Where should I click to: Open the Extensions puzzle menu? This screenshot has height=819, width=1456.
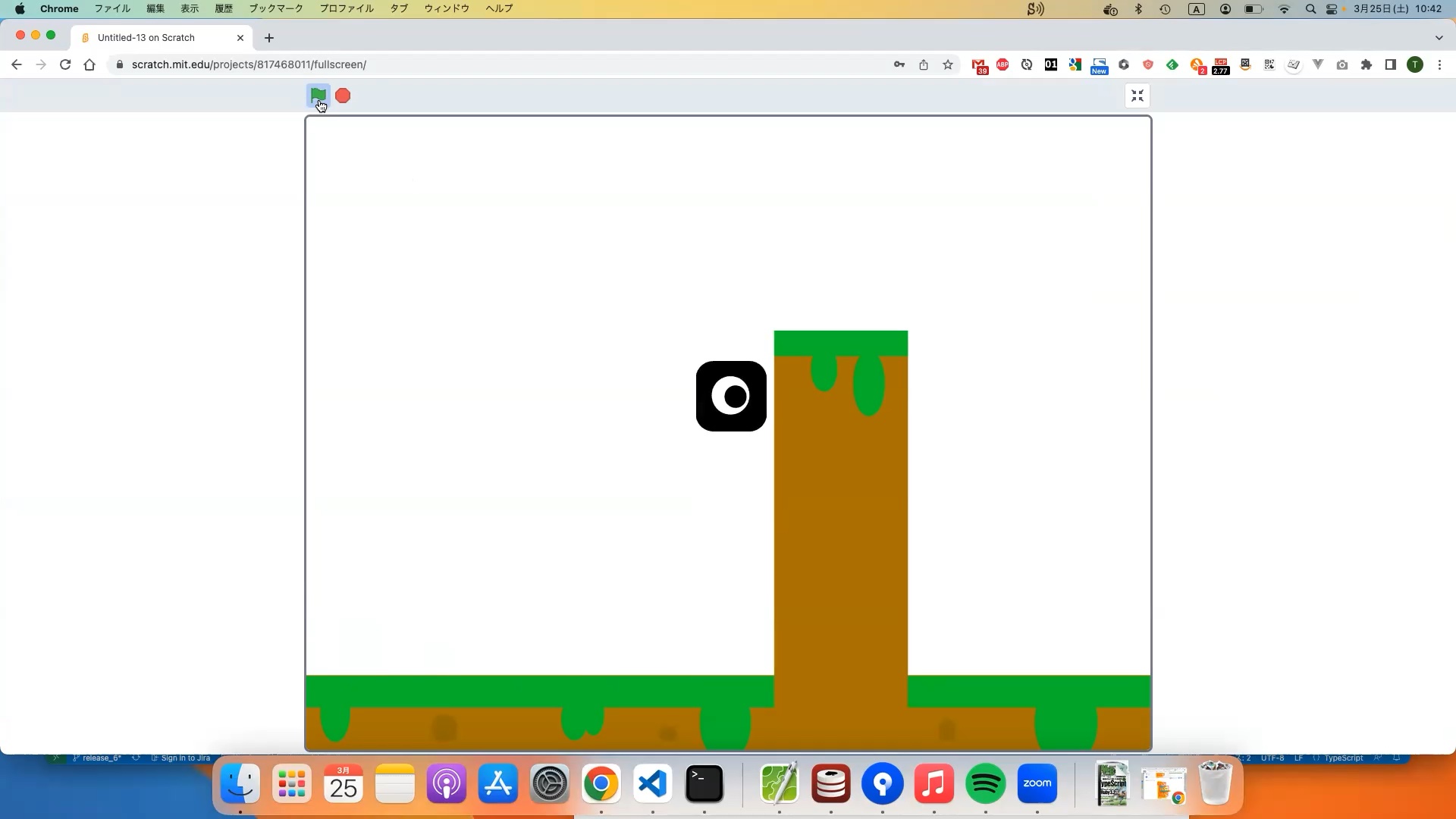[1367, 64]
